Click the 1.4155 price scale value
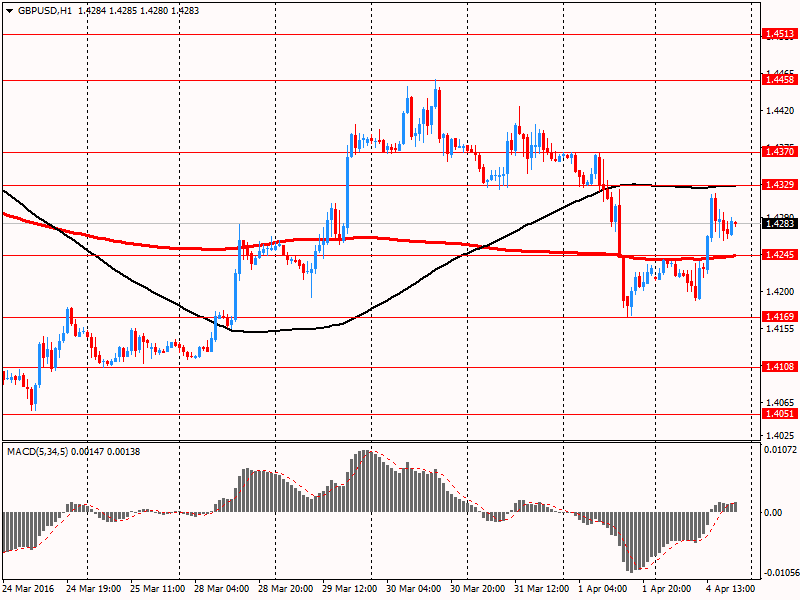 click(x=780, y=329)
